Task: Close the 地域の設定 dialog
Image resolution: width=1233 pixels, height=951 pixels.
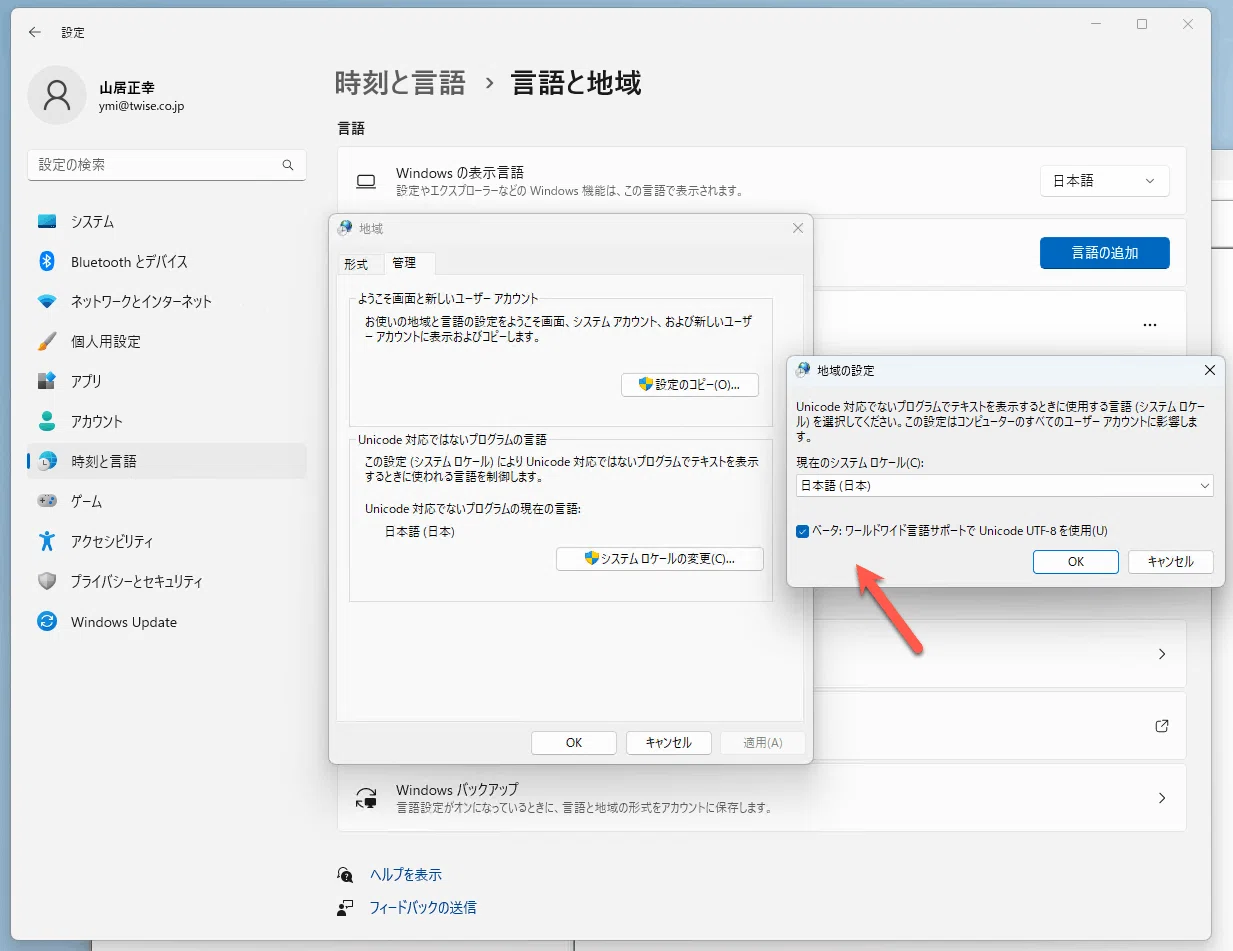Action: coord(1210,370)
